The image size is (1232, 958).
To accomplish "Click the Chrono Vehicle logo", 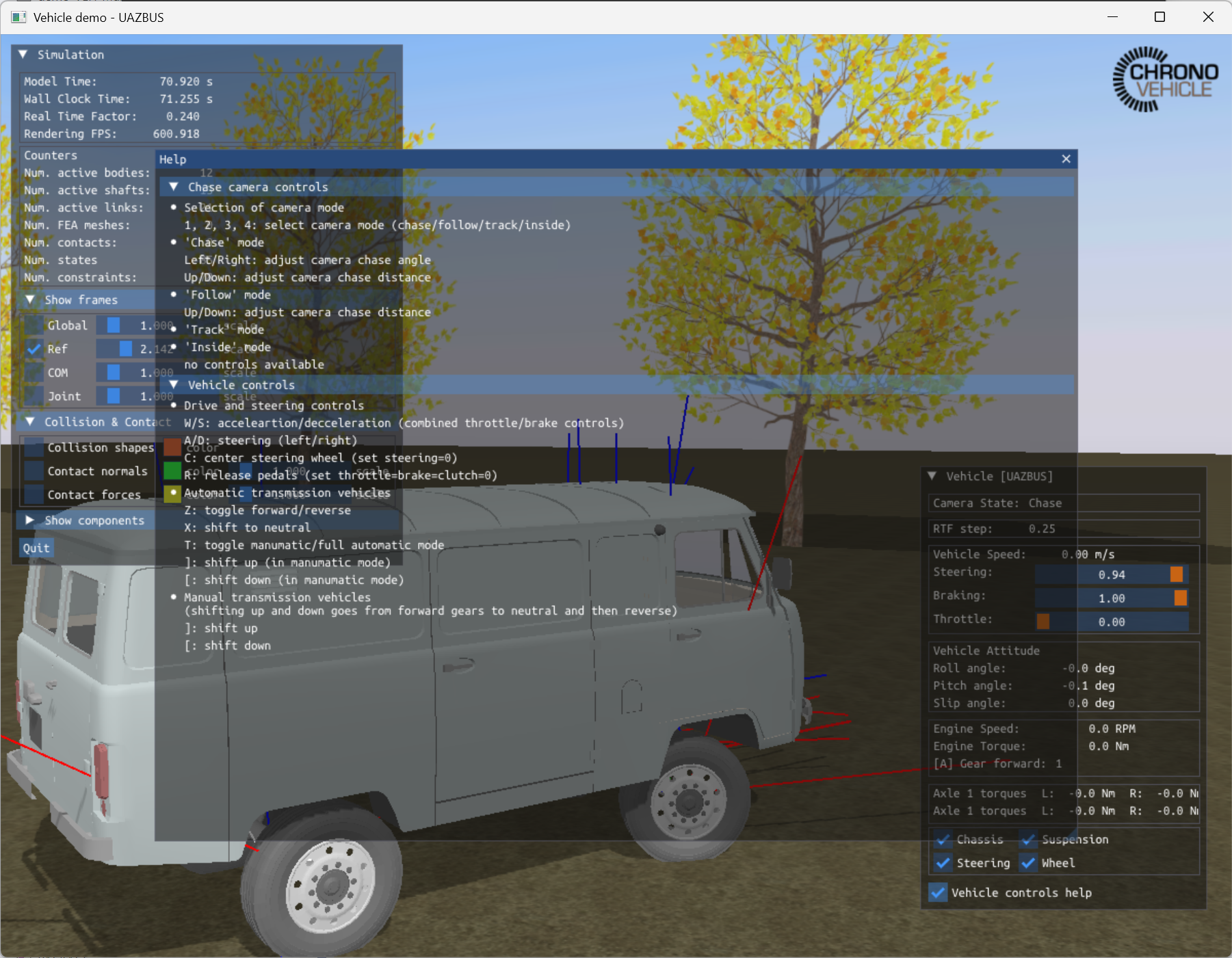I will pos(1165,79).
